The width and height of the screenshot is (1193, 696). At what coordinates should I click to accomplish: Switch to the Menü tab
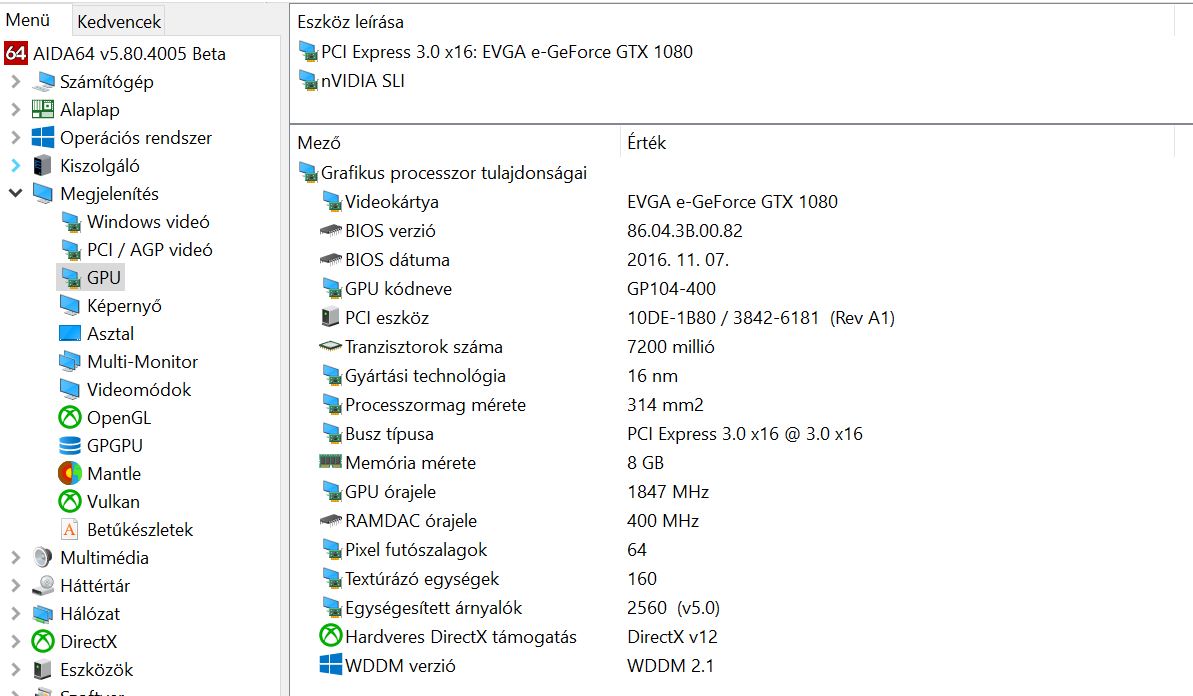tap(28, 21)
